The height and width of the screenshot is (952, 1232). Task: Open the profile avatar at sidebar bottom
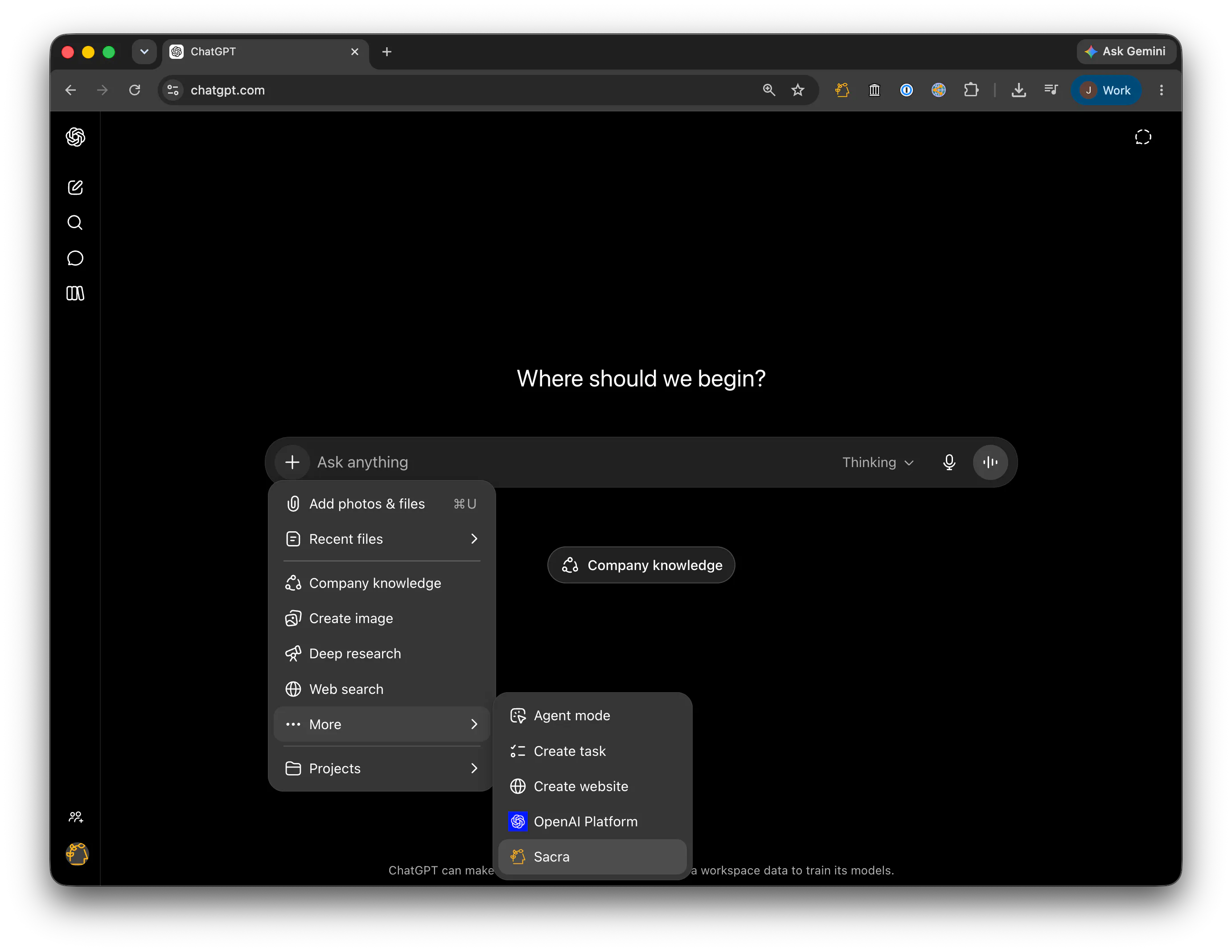click(77, 854)
